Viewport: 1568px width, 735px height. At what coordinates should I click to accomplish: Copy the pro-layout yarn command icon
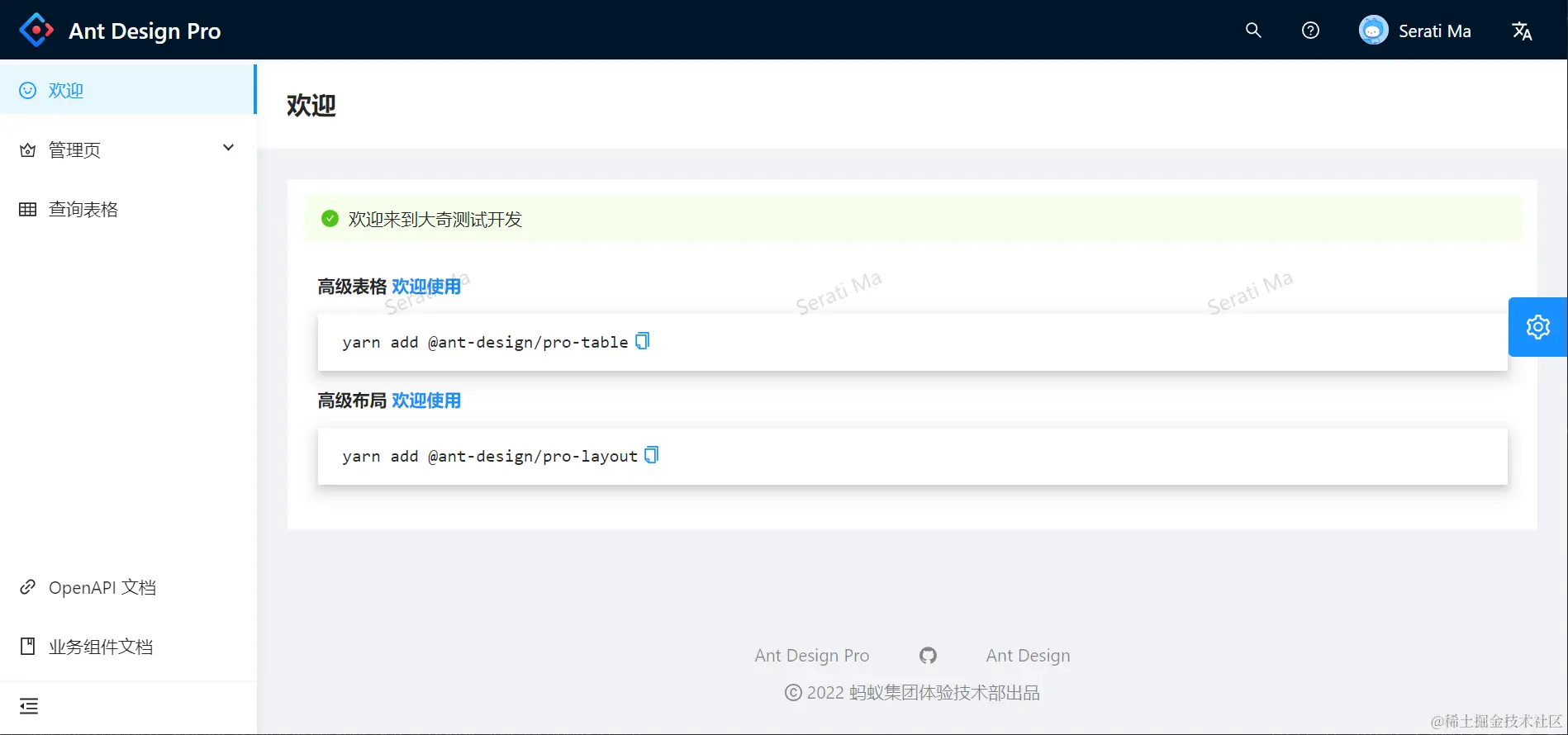click(x=652, y=455)
